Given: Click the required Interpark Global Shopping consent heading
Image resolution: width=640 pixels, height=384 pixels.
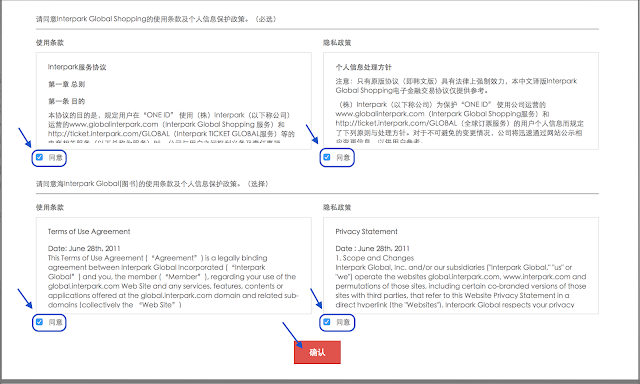Looking at the screenshot, I should click(156, 19).
